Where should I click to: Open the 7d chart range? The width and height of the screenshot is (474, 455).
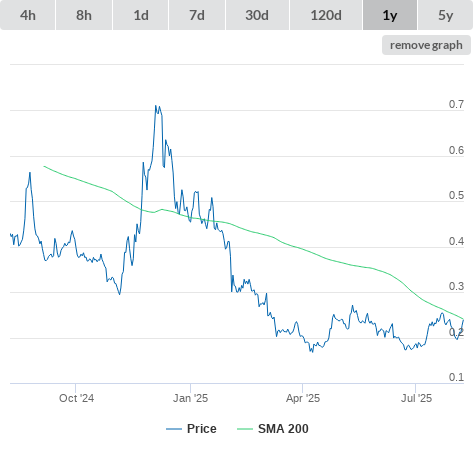coord(197,15)
